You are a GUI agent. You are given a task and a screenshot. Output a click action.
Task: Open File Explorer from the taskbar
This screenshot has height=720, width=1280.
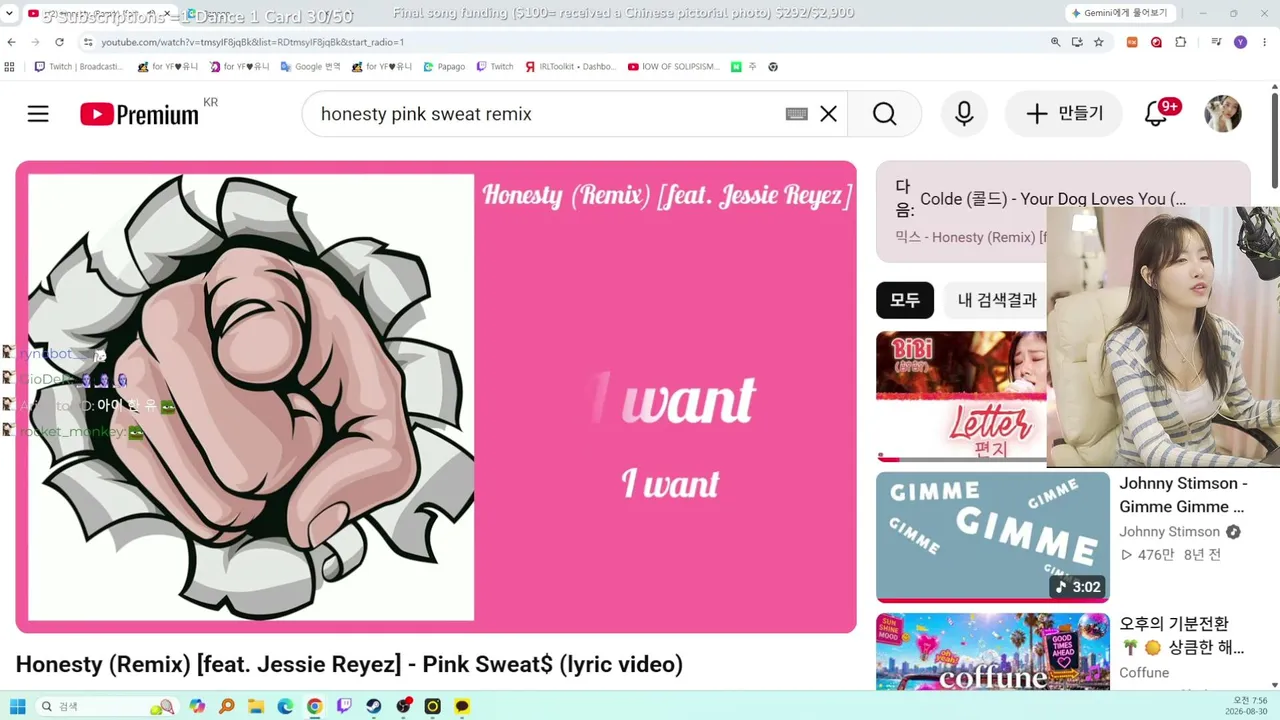click(256, 706)
